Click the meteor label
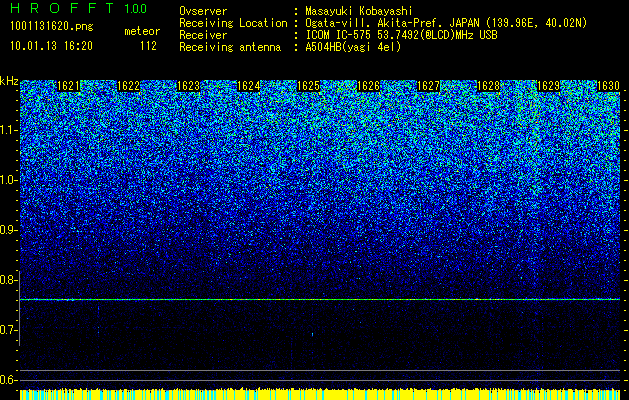The image size is (629, 400). pos(142,31)
